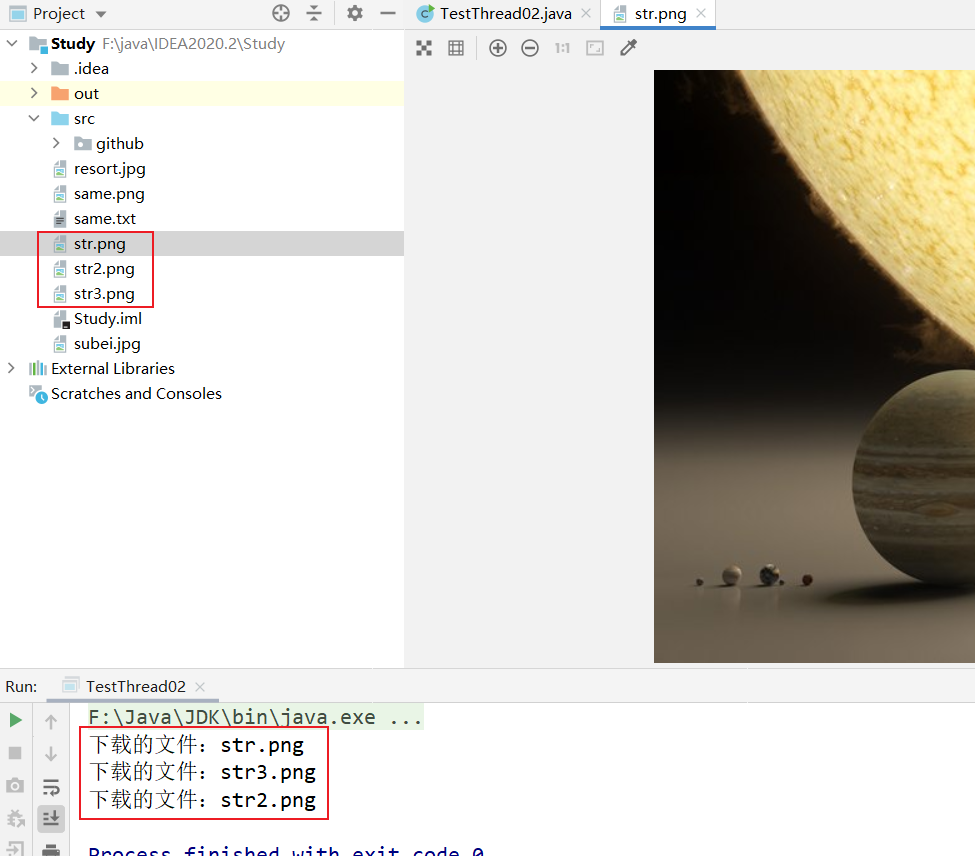Click the Select Opened File locate icon

pyautogui.click(x=281, y=13)
